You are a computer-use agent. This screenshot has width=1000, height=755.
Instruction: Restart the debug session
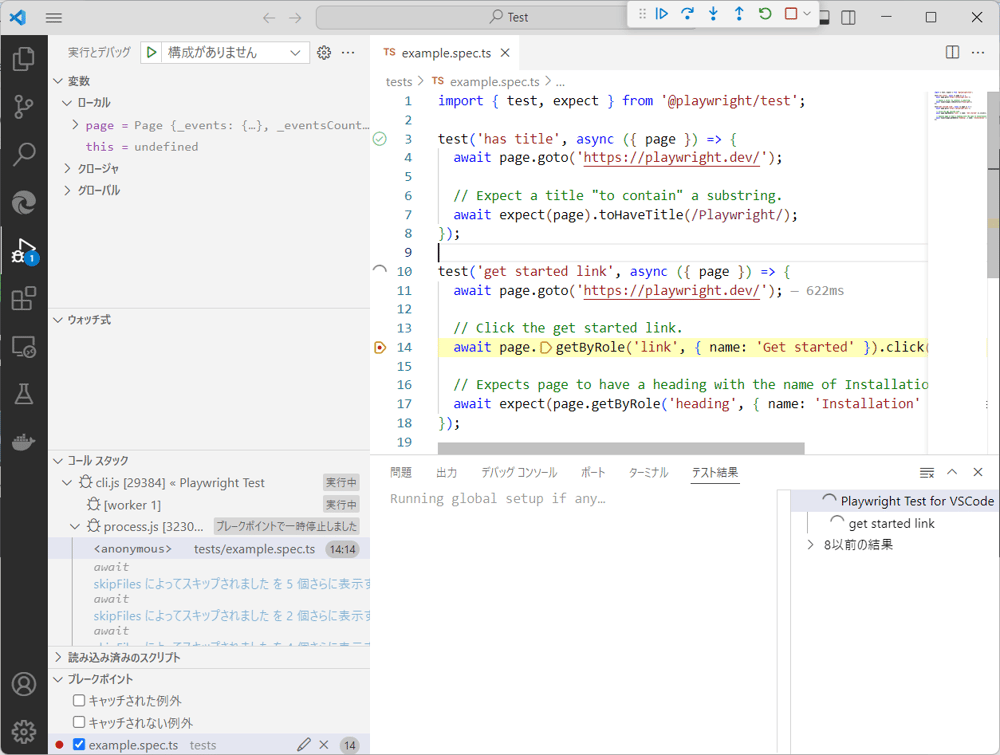765,14
